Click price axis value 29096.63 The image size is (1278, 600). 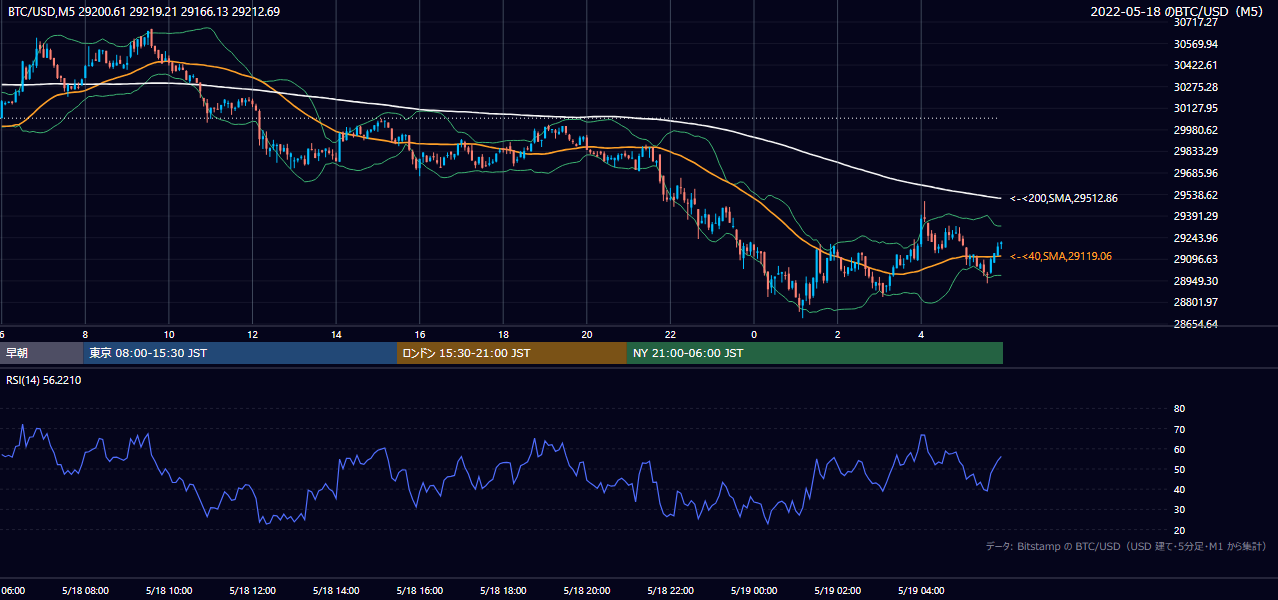pos(1196,259)
